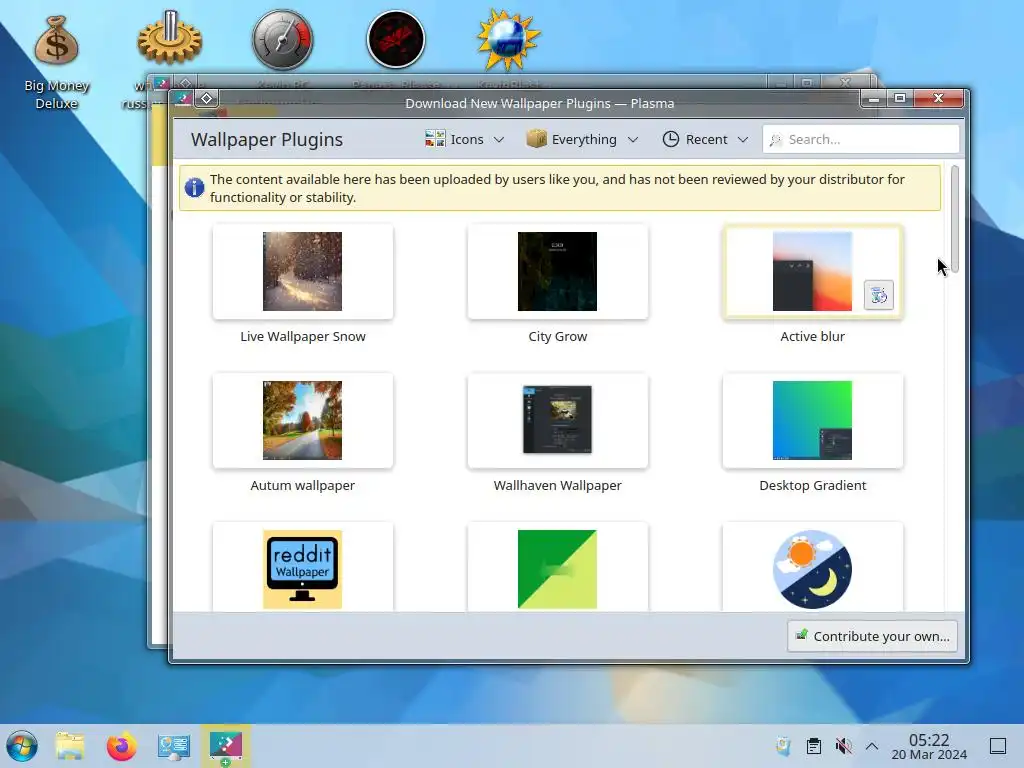This screenshot has width=1024, height=768.
Task: Select the Wallhaven Wallpaper thumbnail
Action: (557, 420)
